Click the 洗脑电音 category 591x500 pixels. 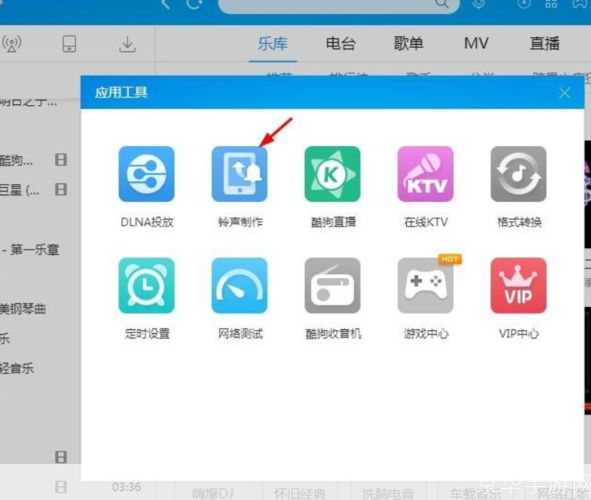388,493
